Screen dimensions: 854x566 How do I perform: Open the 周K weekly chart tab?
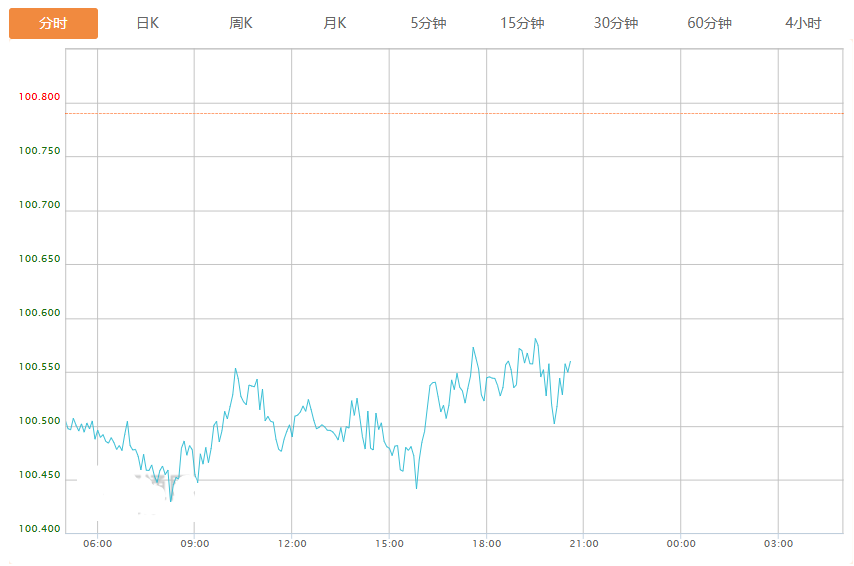[241, 23]
